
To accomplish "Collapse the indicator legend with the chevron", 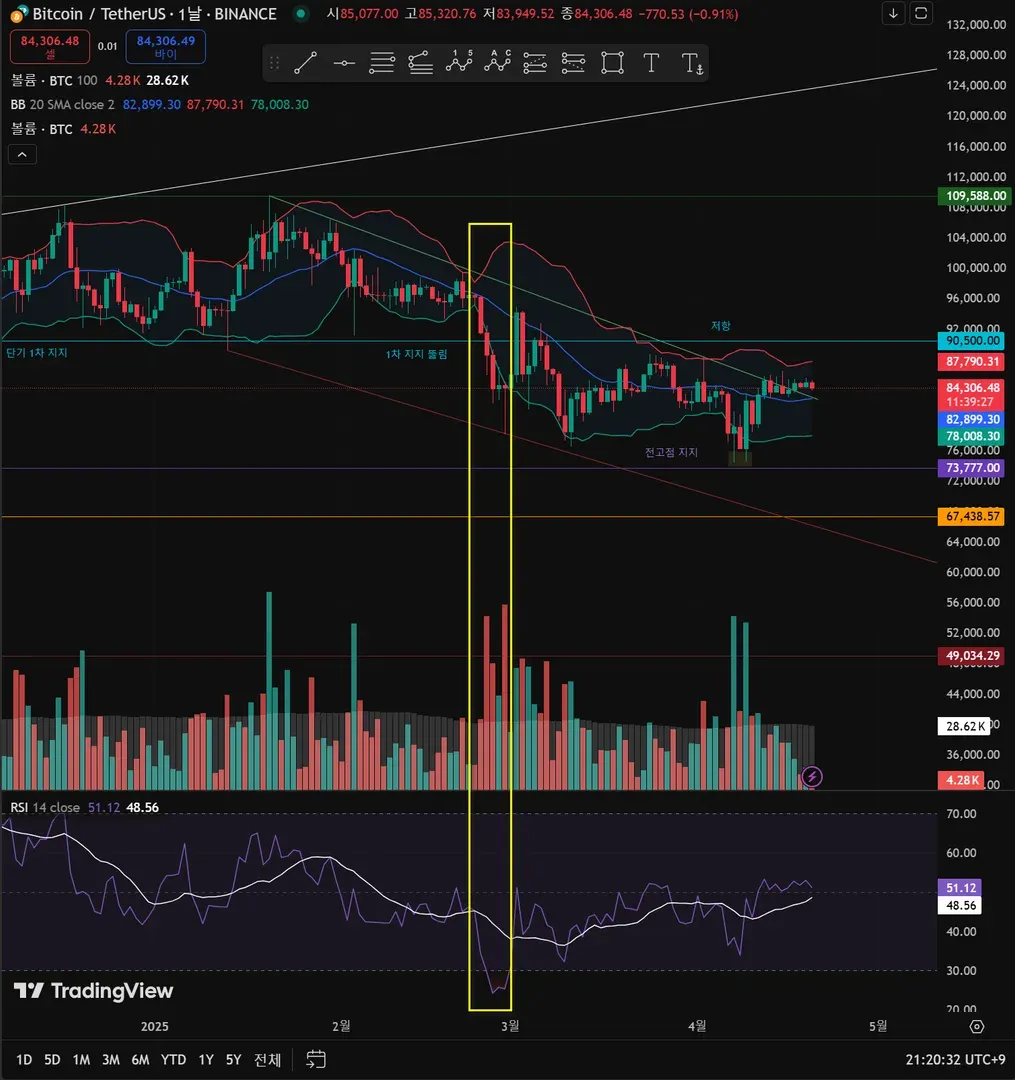I will tap(22, 154).
